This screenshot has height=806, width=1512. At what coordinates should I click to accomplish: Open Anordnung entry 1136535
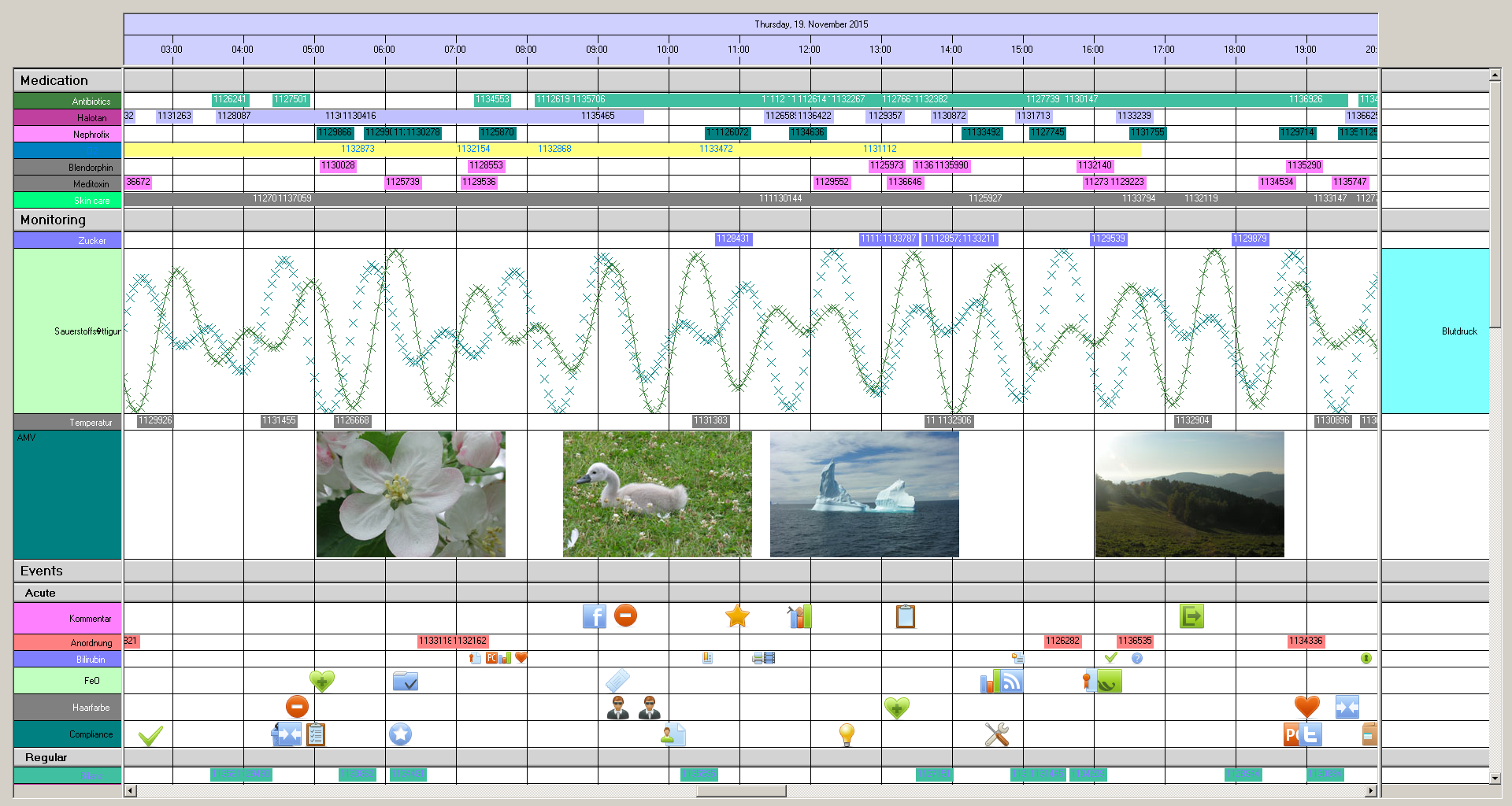(x=1135, y=641)
